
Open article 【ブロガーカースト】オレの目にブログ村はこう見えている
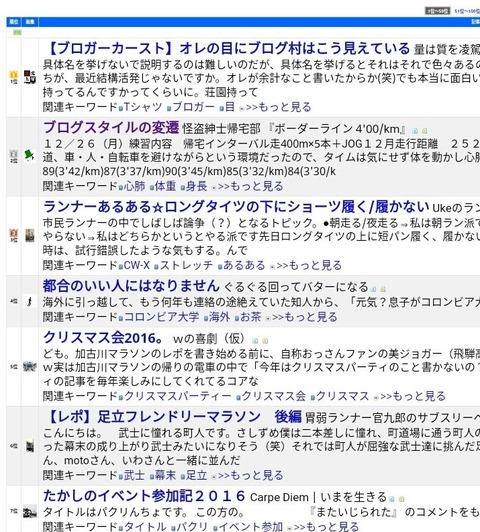click(x=227, y=49)
